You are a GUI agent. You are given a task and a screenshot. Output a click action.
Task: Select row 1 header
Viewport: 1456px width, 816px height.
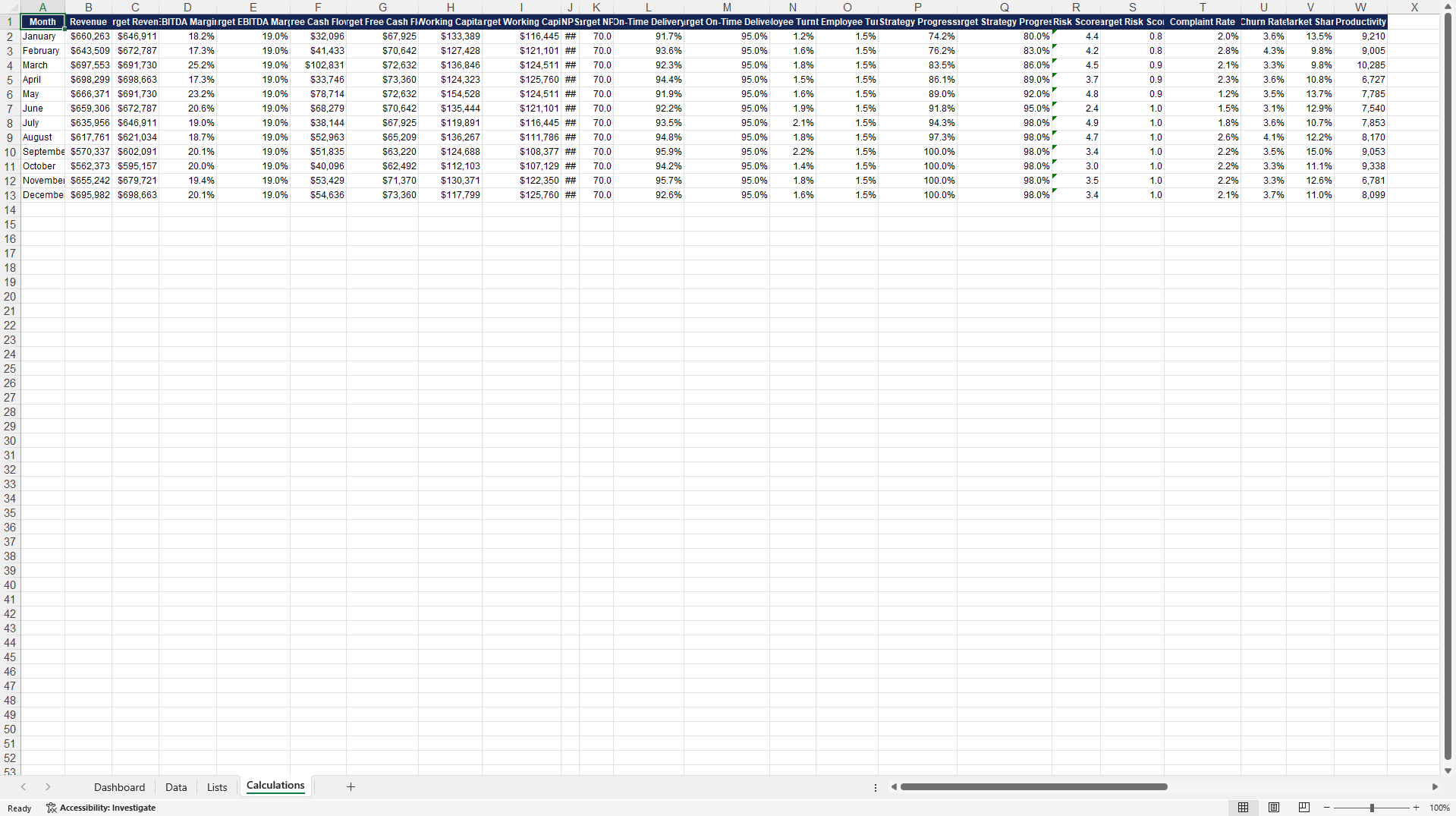[10, 22]
